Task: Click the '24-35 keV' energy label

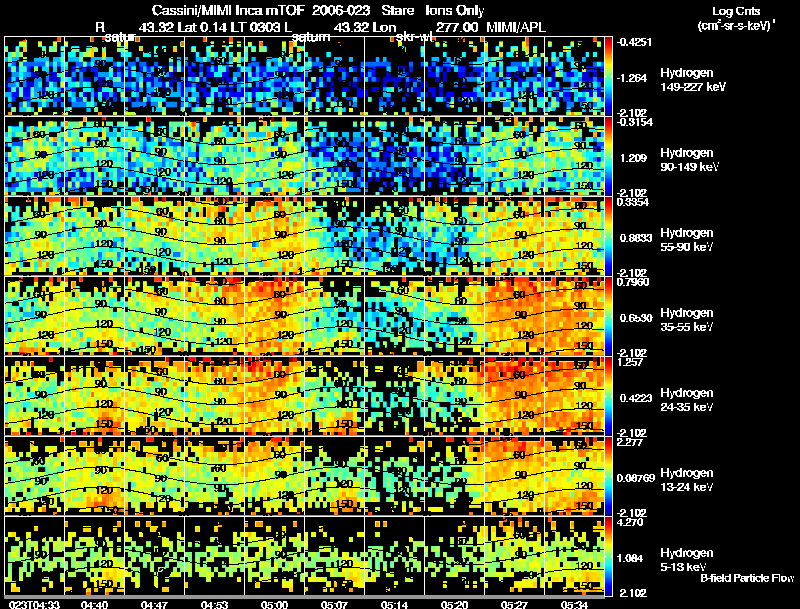Action: 687,407
